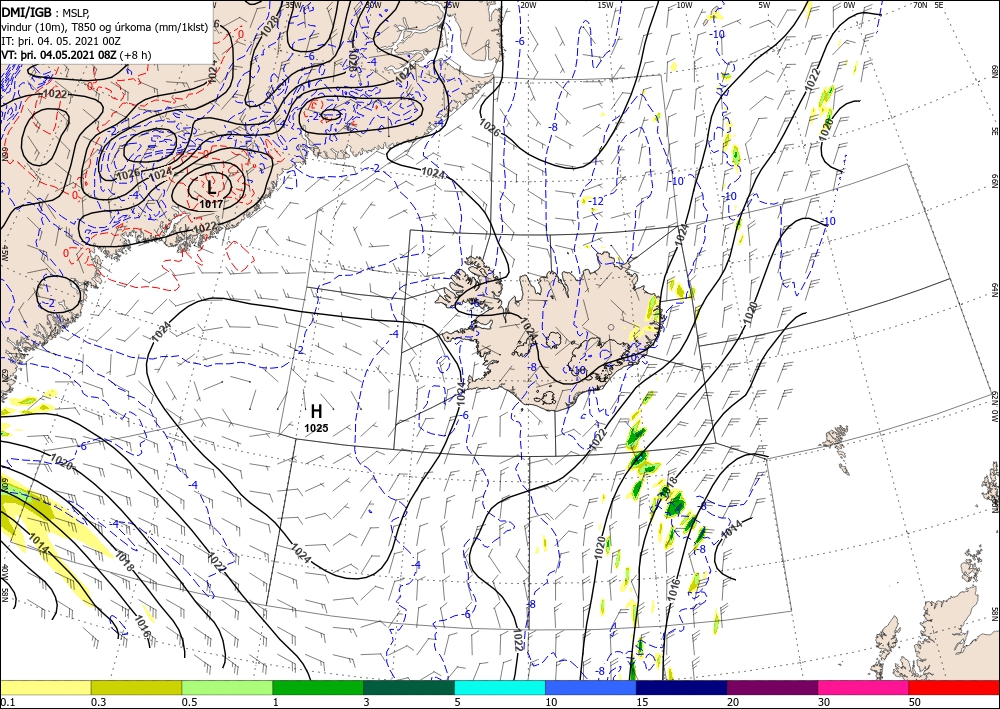Image resolution: width=1000 pixels, height=709 pixels.
Task: Click the vindur (10m), T850 og úrkoma line
Action: click(x=105, y=27)
